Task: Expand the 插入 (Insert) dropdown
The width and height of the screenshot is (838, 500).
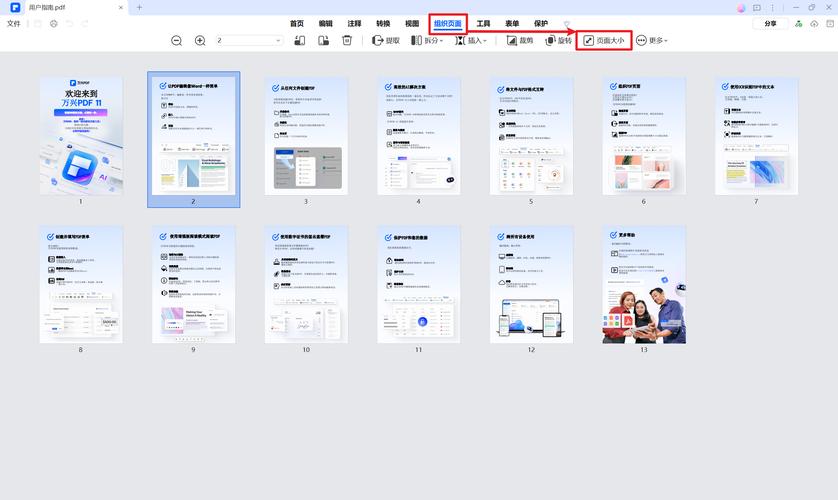Action: (x=470, y=41)
